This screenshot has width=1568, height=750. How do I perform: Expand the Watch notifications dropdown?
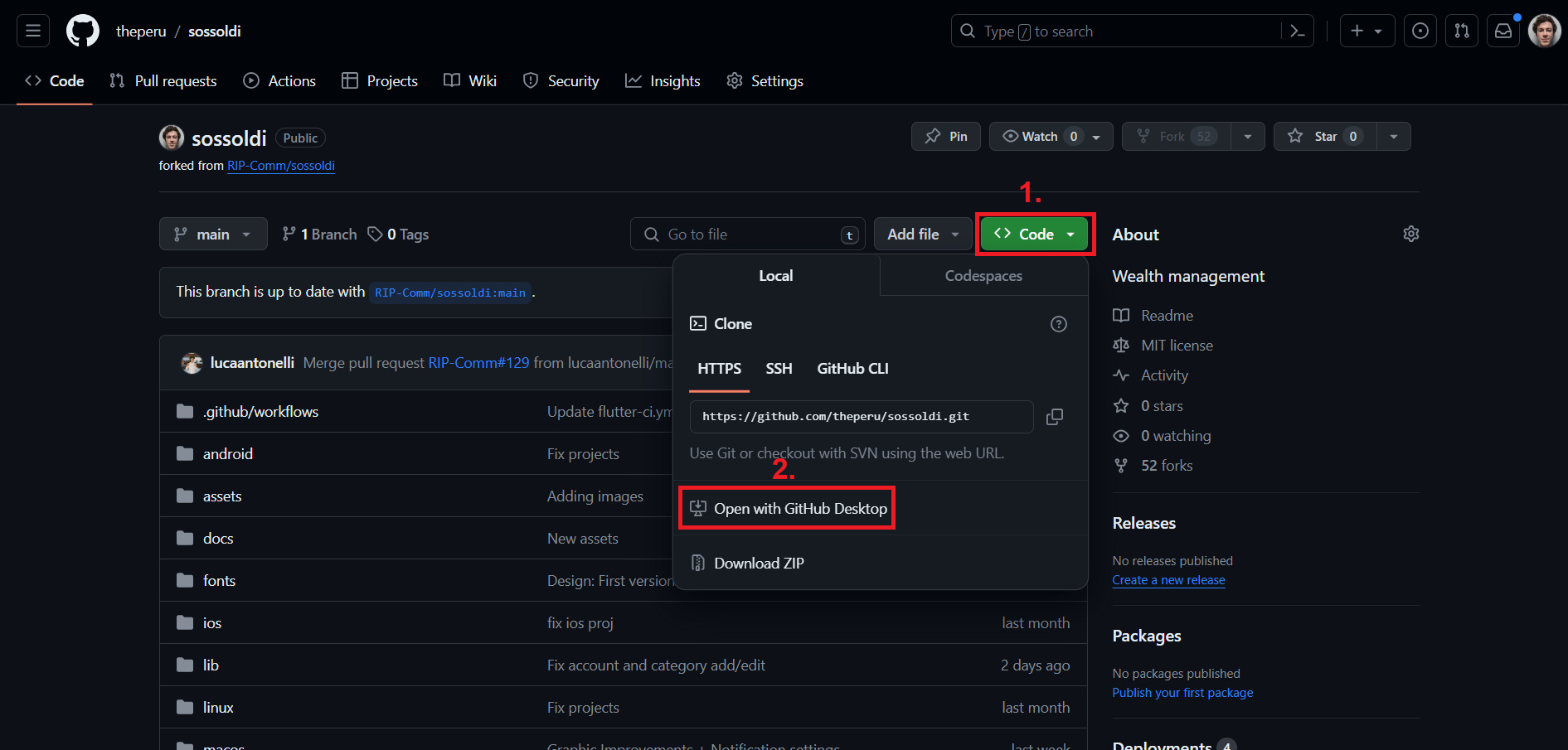[x=1051, y=137]
